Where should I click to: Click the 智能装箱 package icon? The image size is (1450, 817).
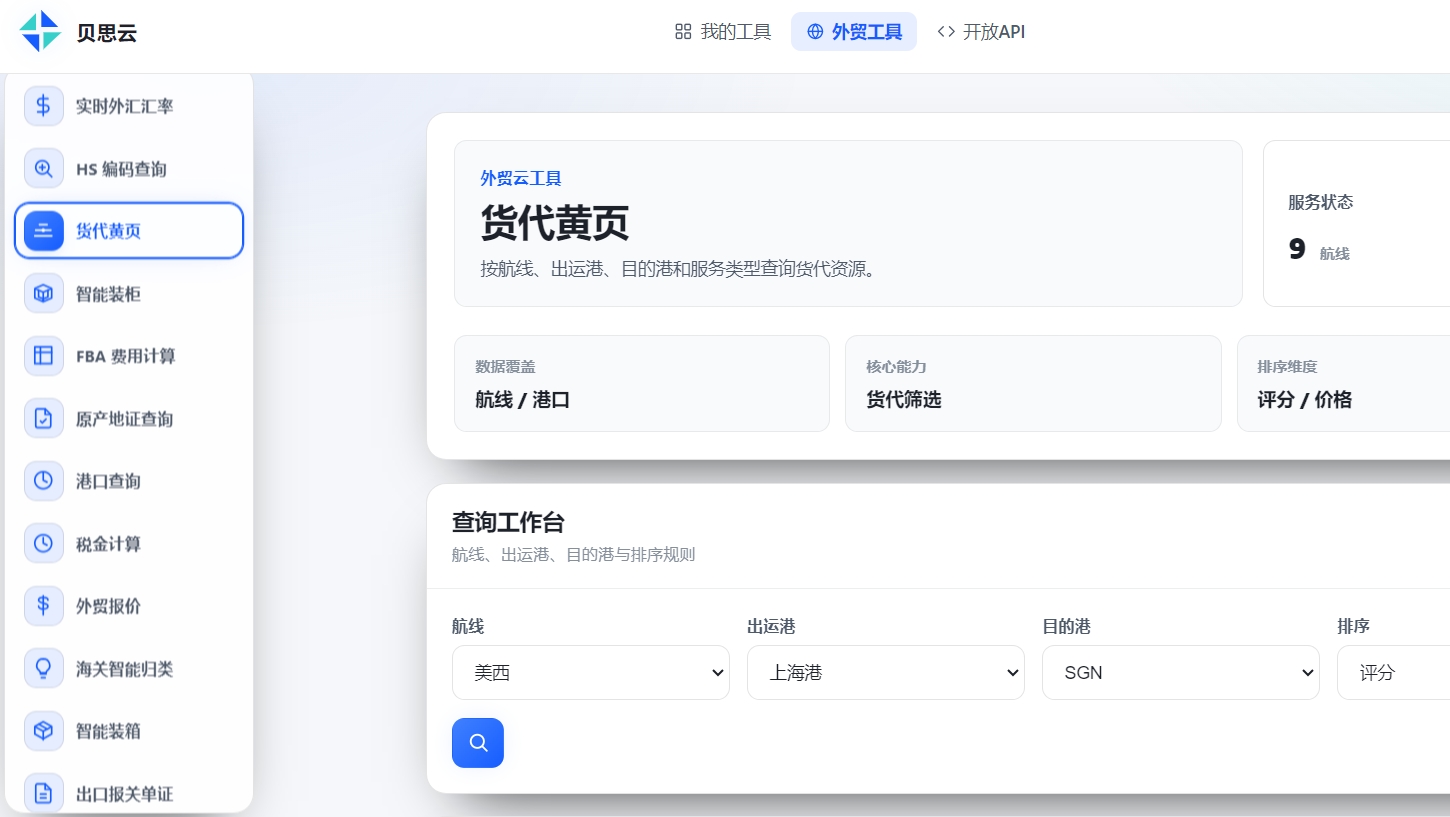point(43,731)
